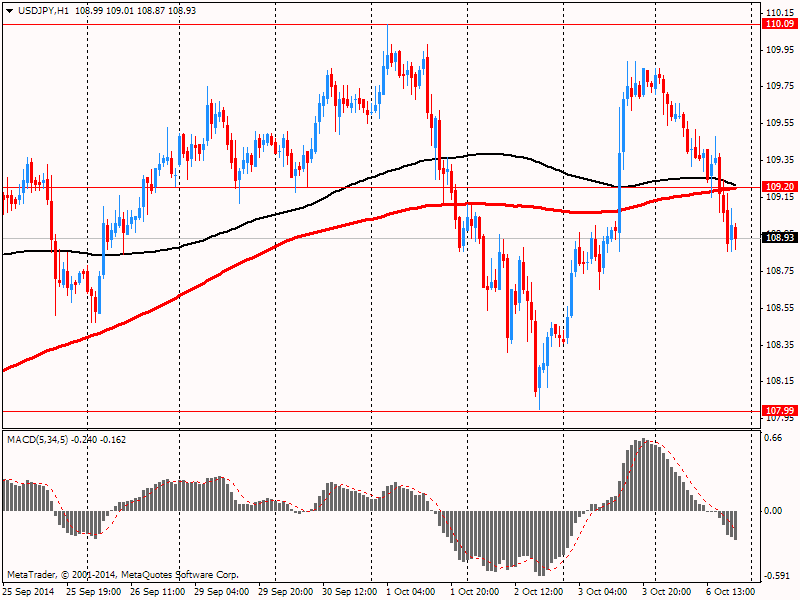
Task: Click the 29 Sep 04:00 time label
Action: coord(221,592)
